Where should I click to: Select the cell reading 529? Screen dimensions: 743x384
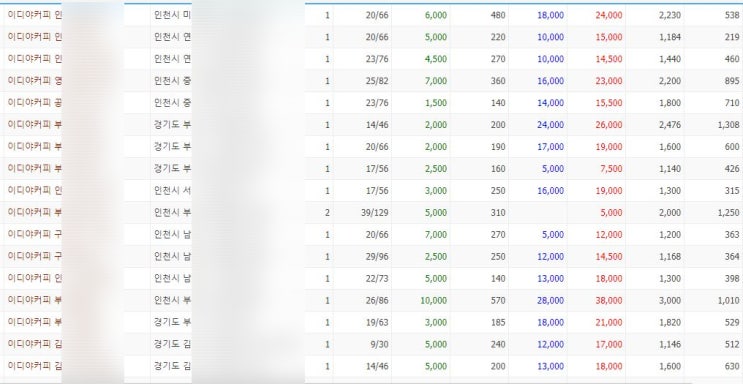(x=732, y=322)
